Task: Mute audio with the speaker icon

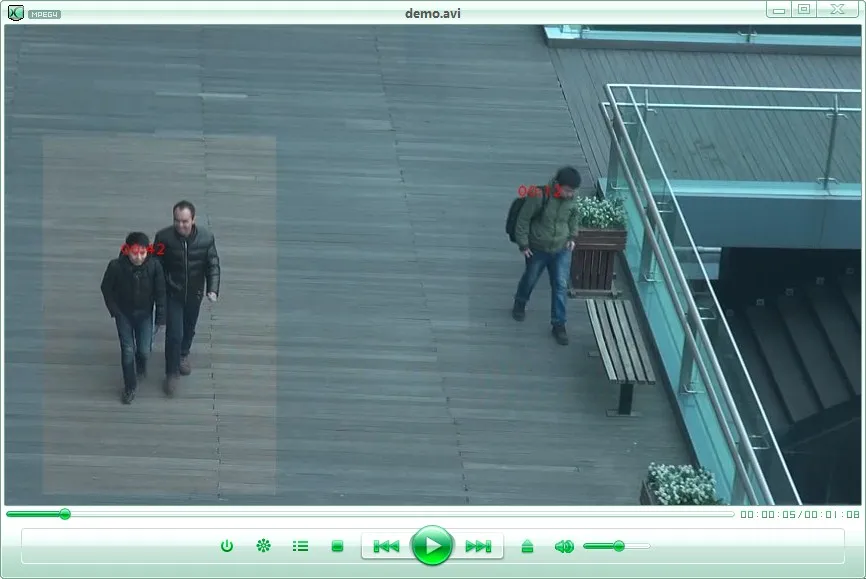Action: pos(564,546)
